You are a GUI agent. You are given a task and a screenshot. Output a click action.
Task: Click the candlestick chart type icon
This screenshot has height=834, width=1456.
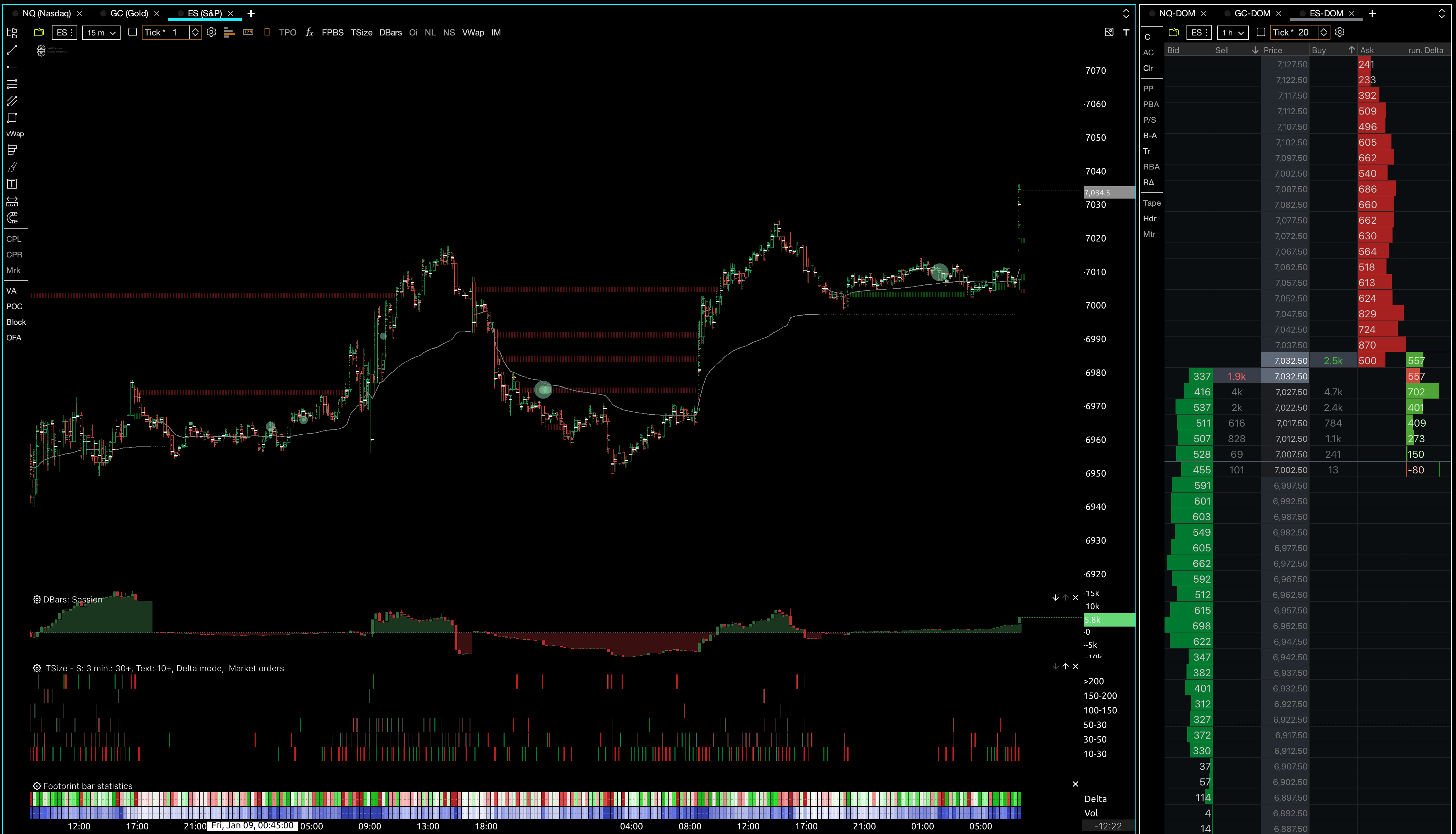pos(266,33)
